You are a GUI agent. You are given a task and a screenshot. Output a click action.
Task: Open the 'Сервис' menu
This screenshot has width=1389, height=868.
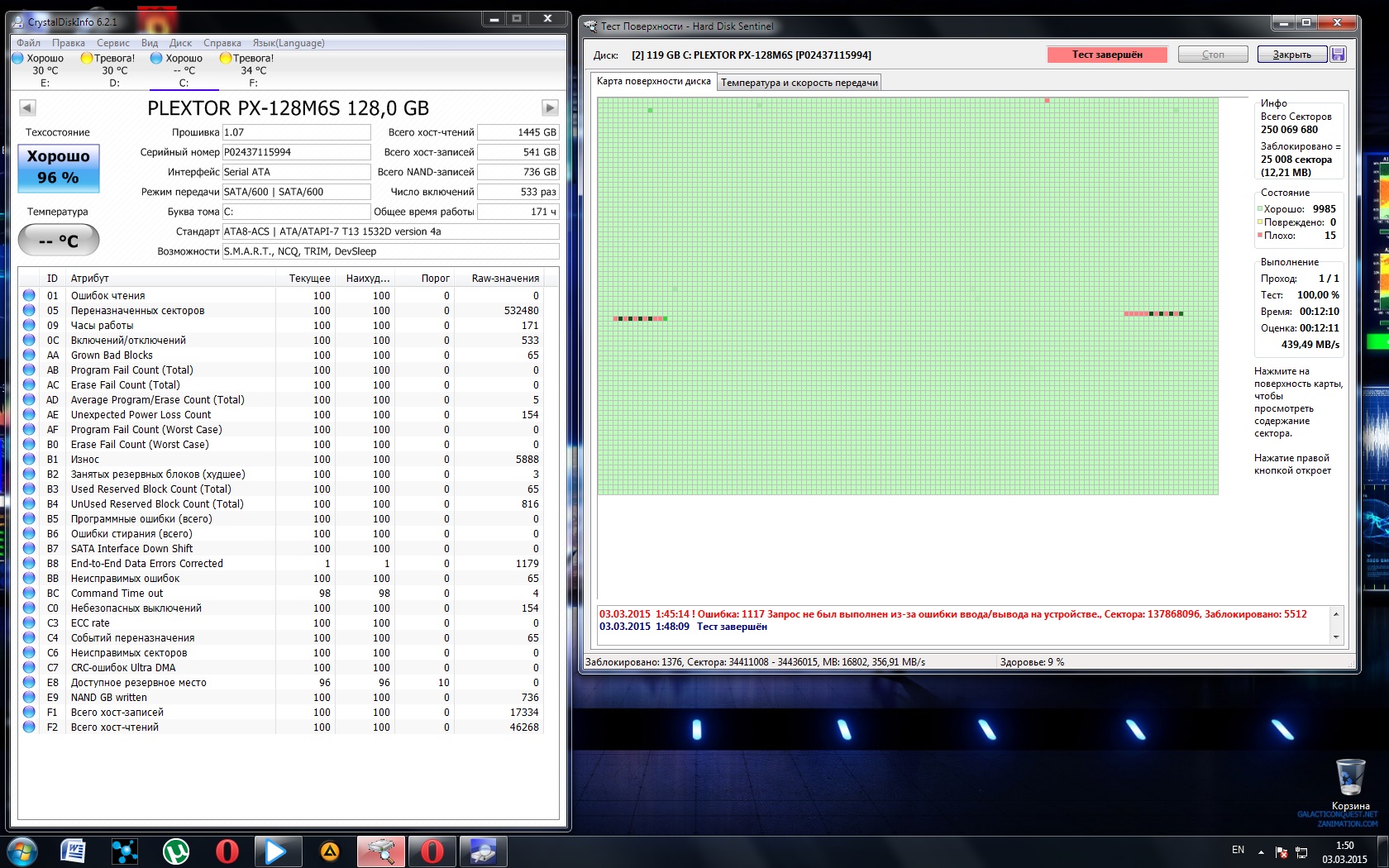[112, 43]
